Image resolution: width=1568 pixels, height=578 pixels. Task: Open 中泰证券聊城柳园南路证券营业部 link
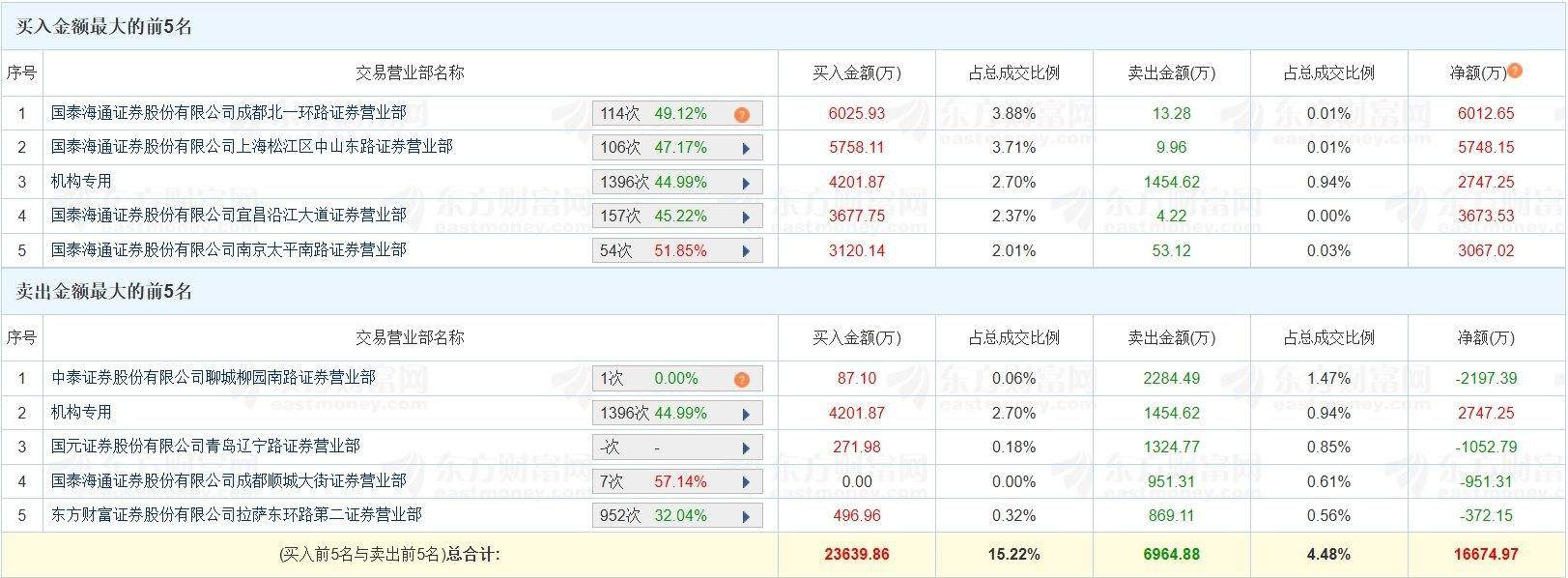[214, 377]
